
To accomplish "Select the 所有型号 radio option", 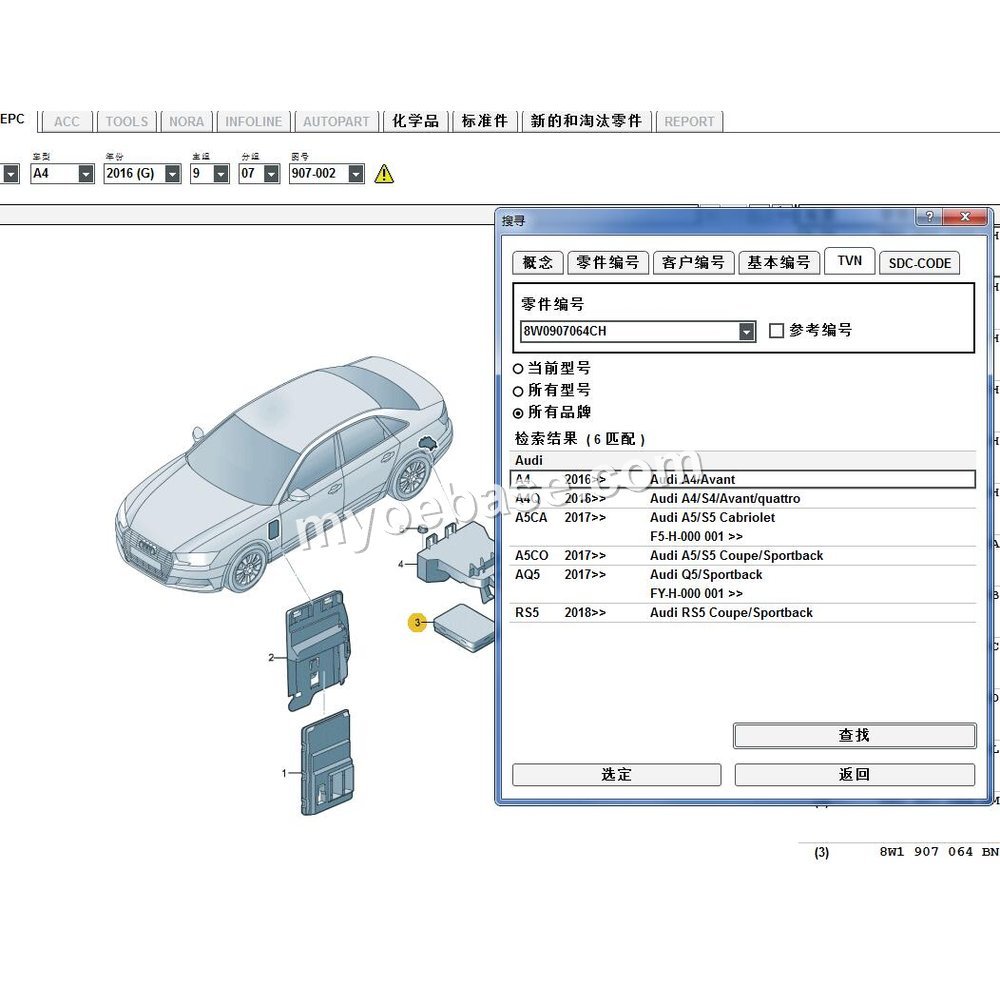I will (x=518, y=391).
